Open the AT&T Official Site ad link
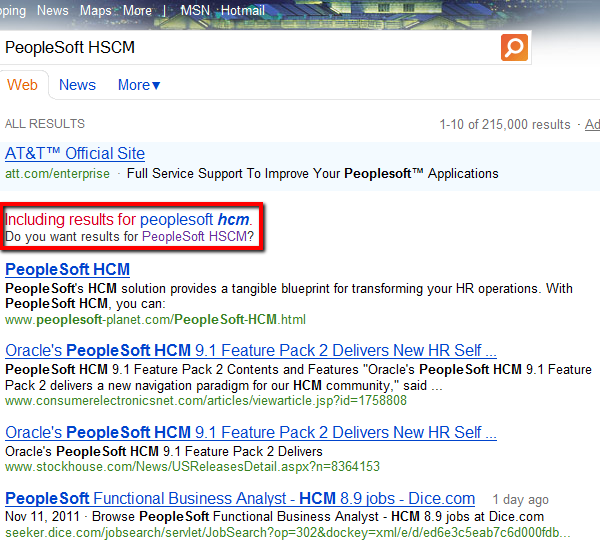Screen dimensions: 600x546 pos(75,153)
